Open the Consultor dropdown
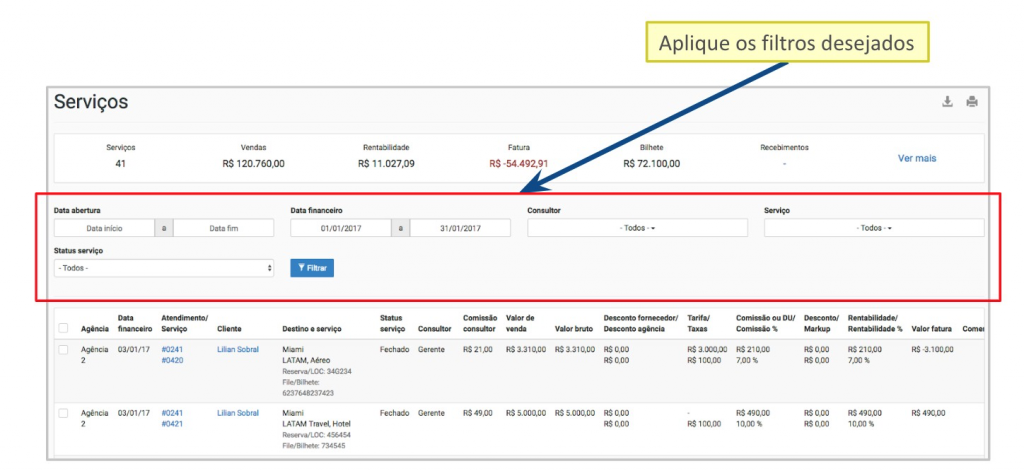Screen dimensions: 1024x471 pos(637,228)
